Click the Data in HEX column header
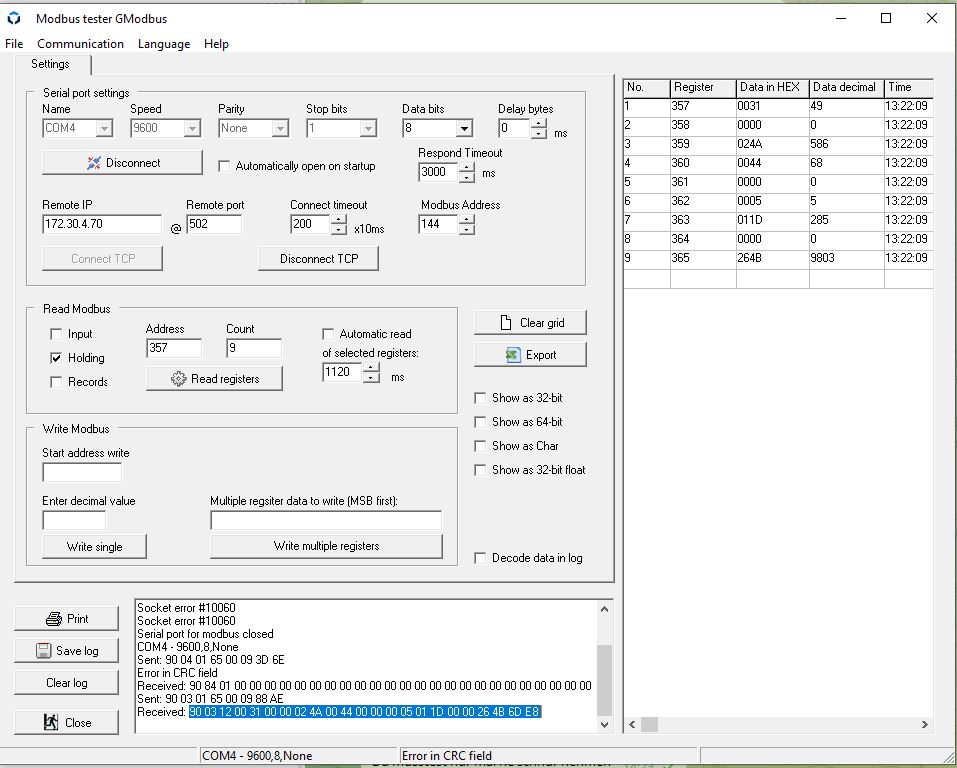 773,87
